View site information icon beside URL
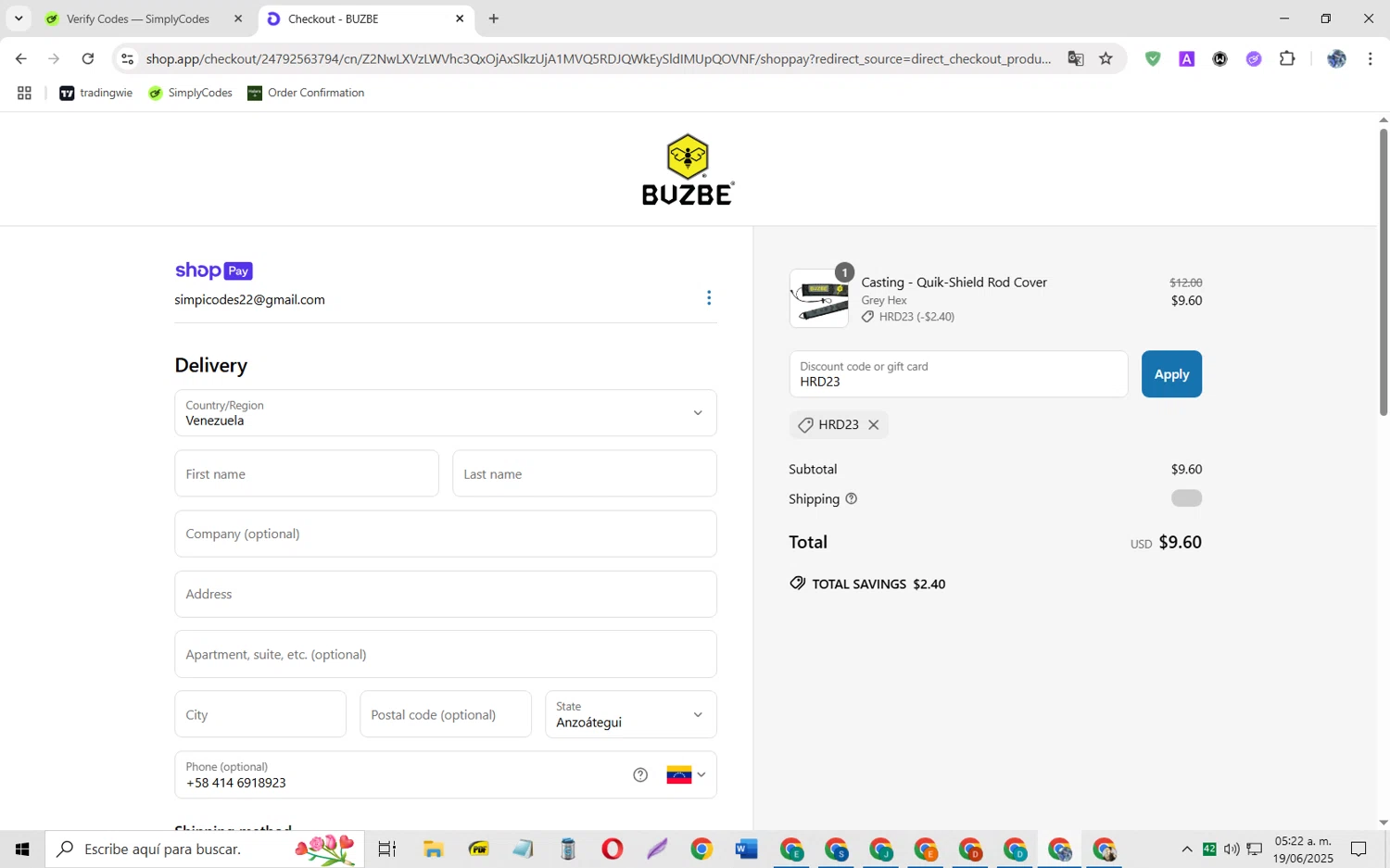This screenshot has width=1390, height=868. pyautogui.click(x=128, y=58)
